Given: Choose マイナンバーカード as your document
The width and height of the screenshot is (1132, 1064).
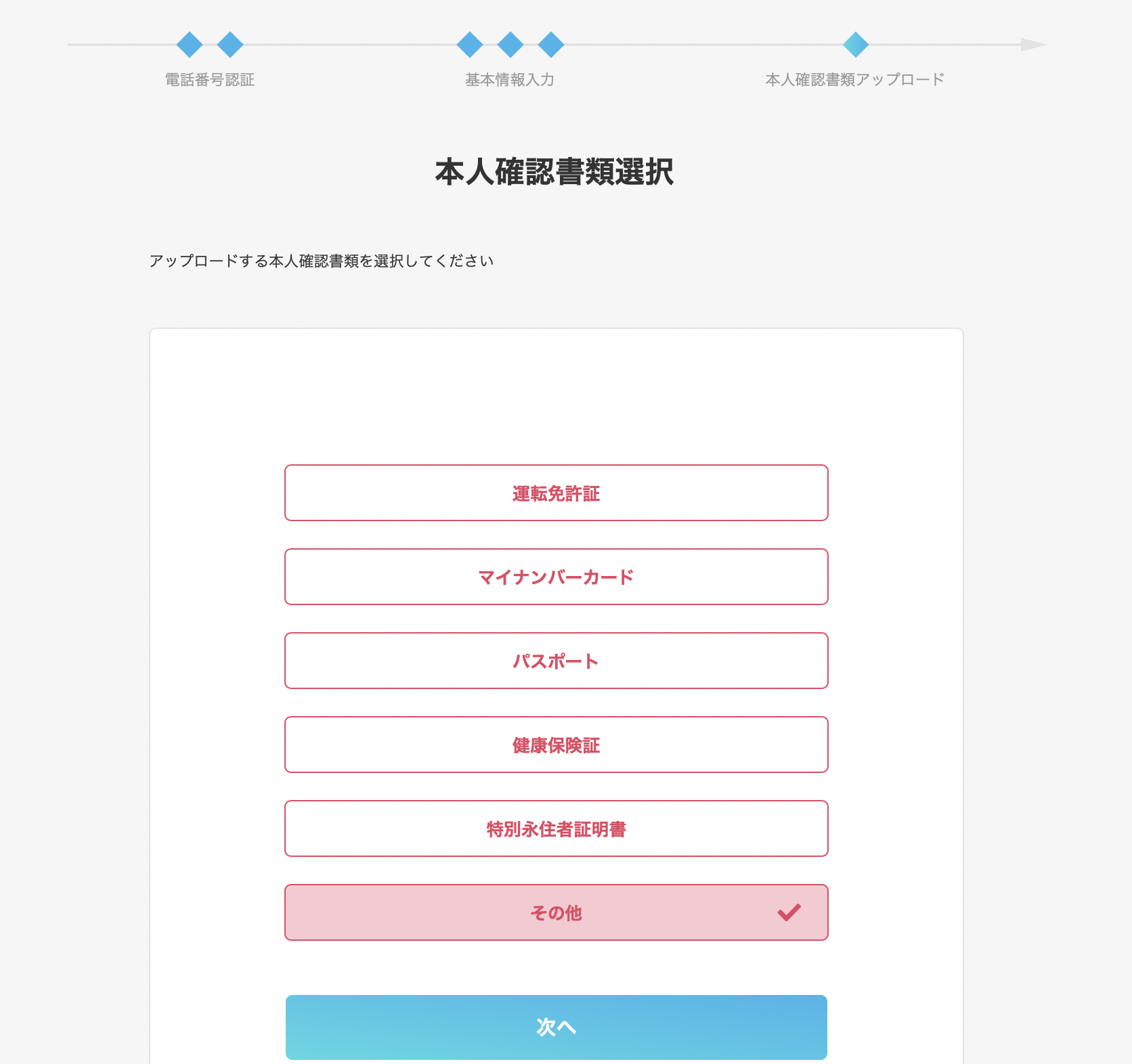Looking at the screenshot, I should 557,577.
